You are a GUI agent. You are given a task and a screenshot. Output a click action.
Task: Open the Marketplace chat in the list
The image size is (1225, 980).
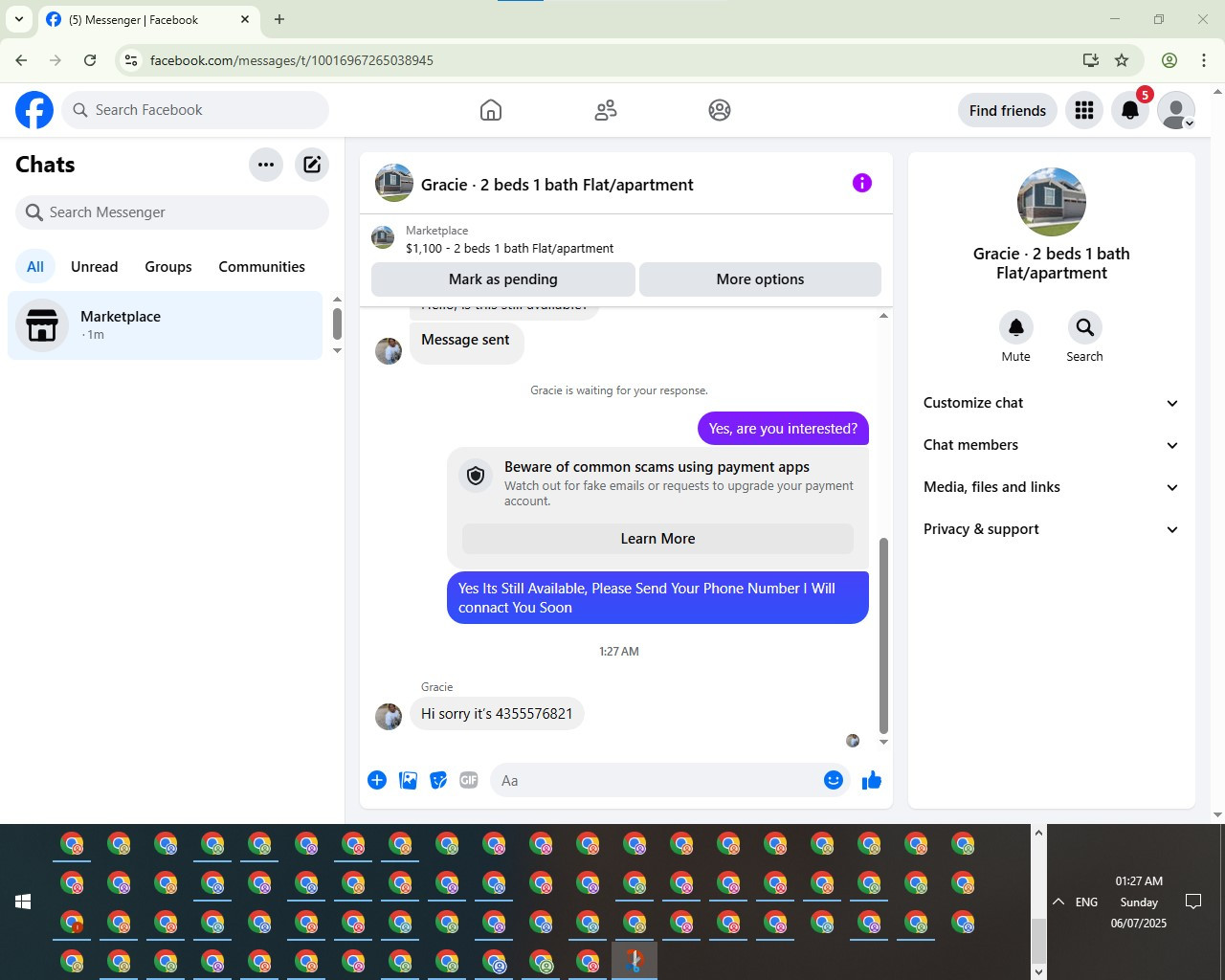[165, 325]
